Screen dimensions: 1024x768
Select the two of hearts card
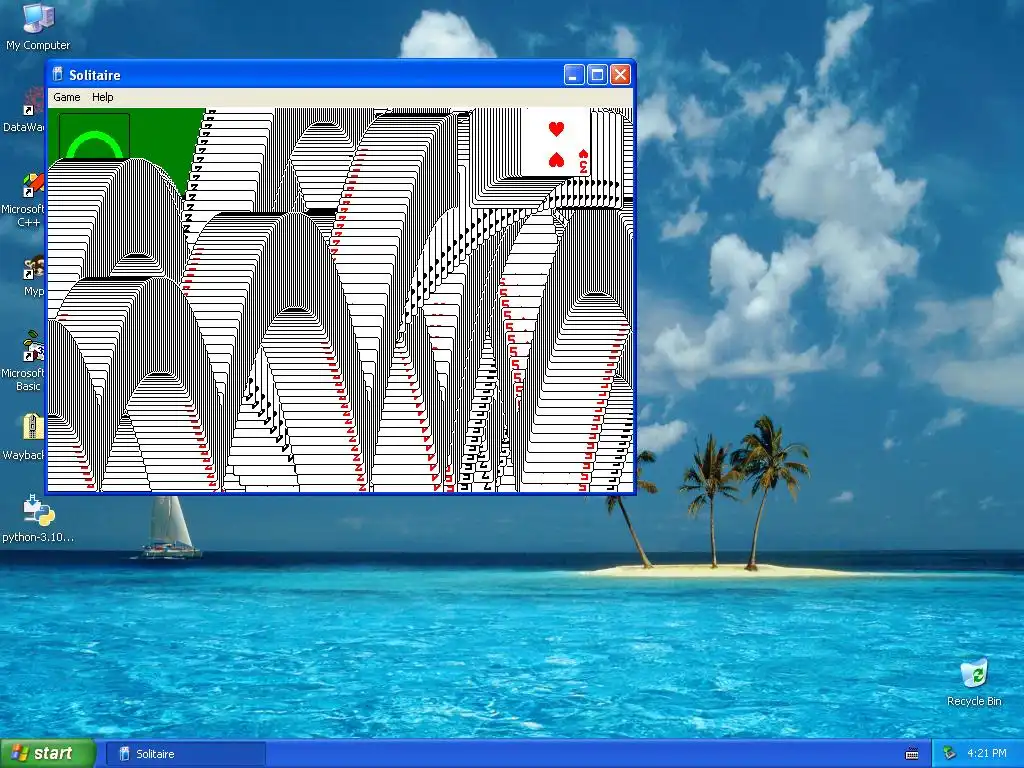556,142
